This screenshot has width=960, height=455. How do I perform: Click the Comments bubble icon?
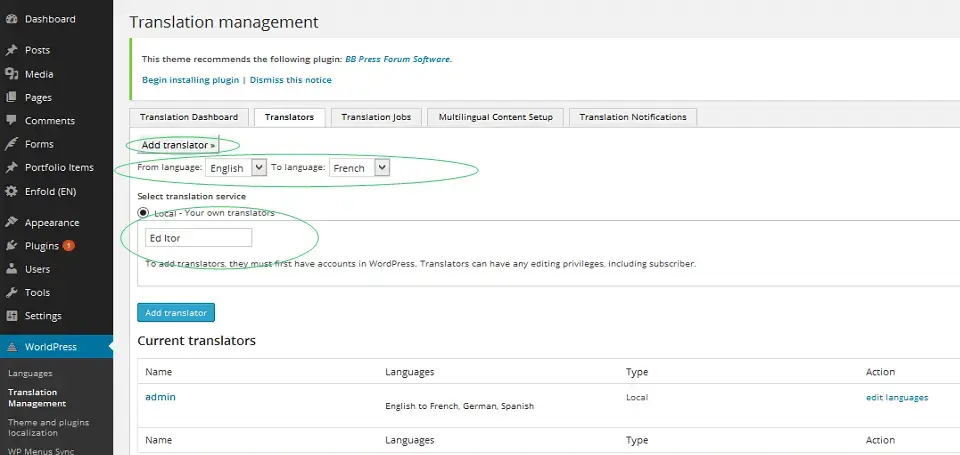coord(11,121)
